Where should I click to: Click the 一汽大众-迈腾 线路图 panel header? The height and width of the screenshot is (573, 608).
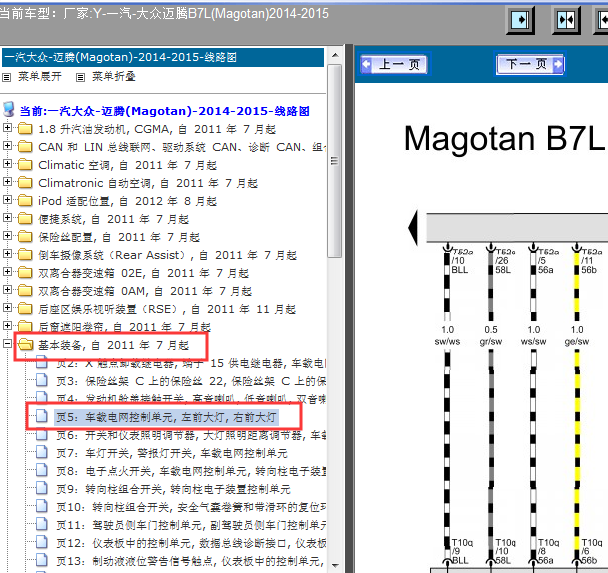(163, 58)
